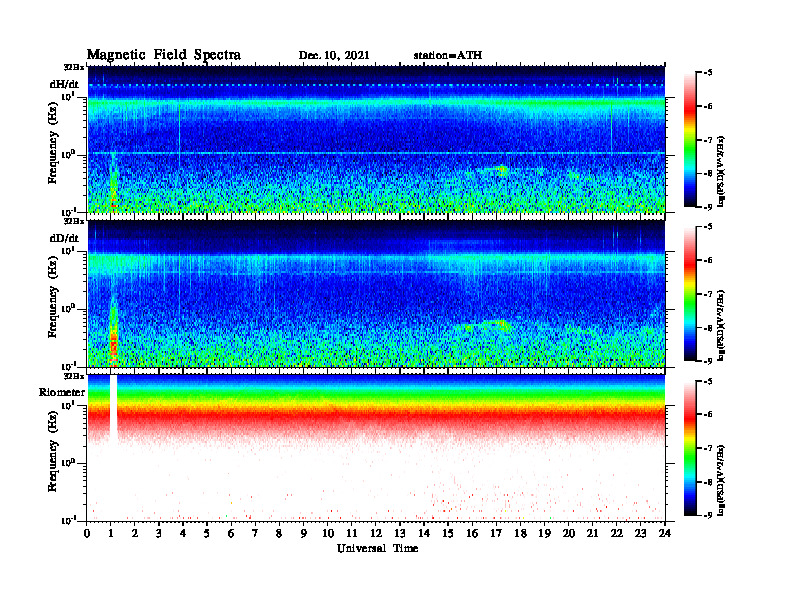Click the hour 9 tick label
Viewport: 792px width, 612px height.
[304, 533]
